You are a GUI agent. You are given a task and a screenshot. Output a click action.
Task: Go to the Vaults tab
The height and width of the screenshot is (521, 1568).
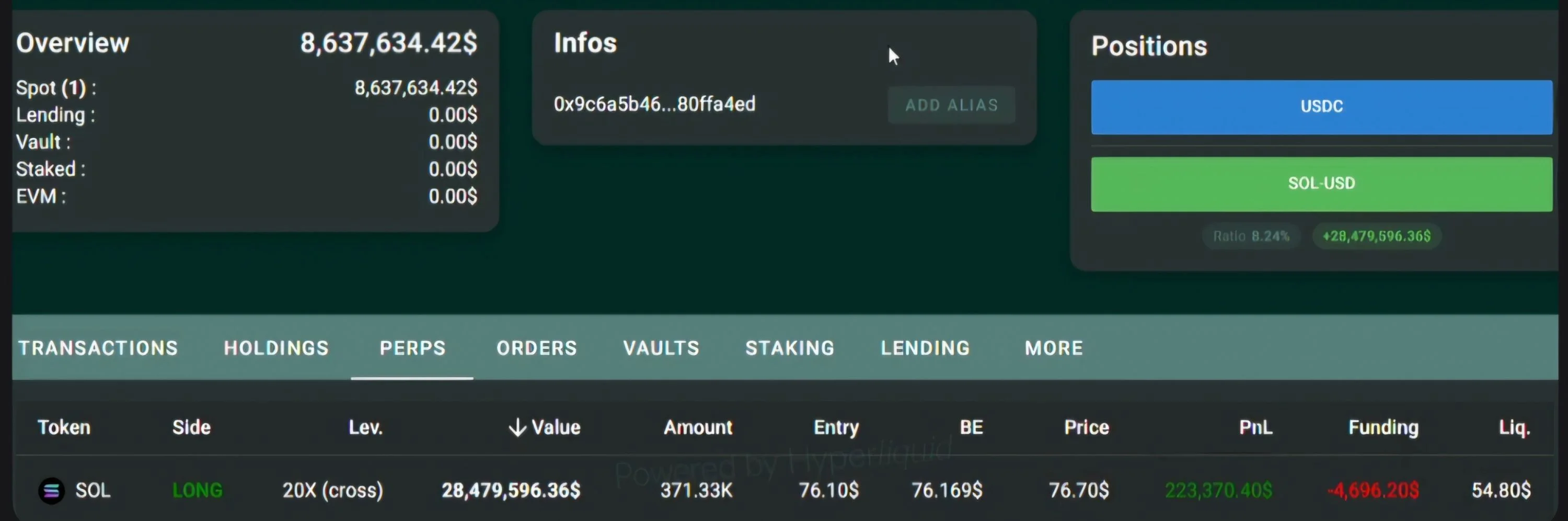[661, 348]
